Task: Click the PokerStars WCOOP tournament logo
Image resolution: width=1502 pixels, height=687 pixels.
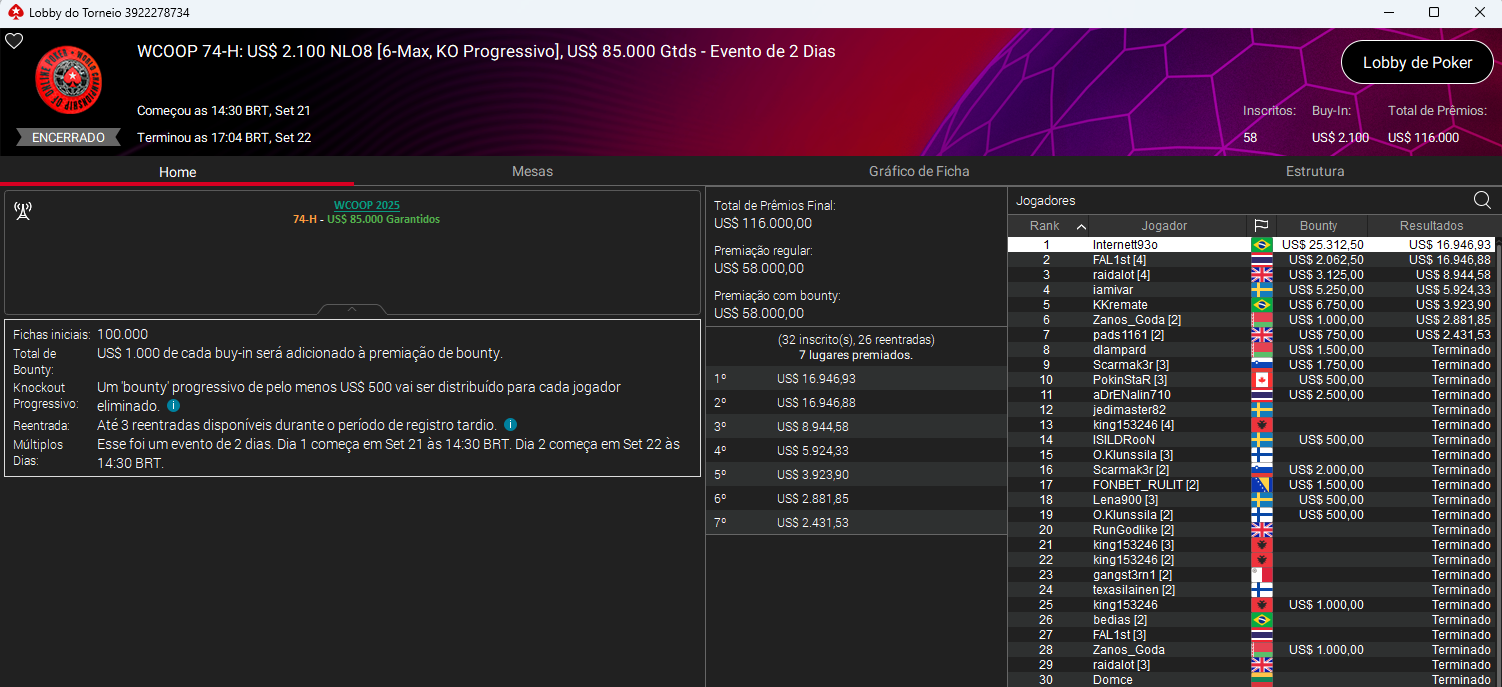Action: (x=69, y=79)
